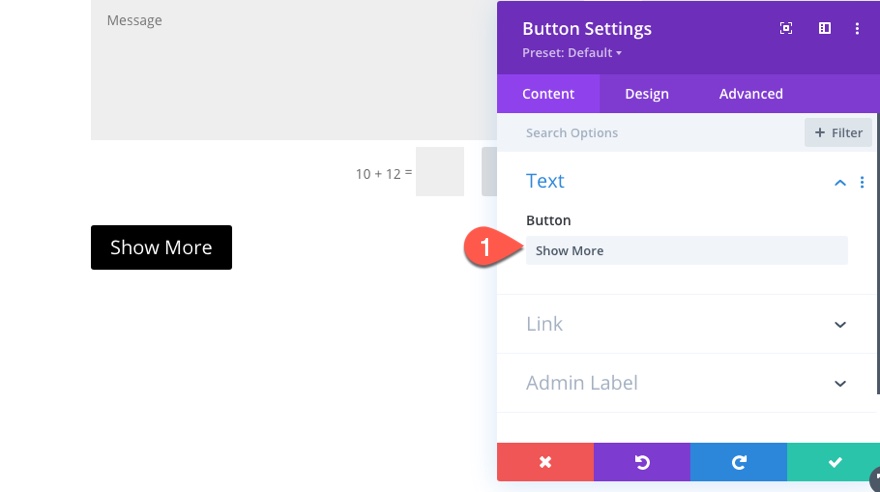Open the Button Settings three-dot menu

point(857,29)
